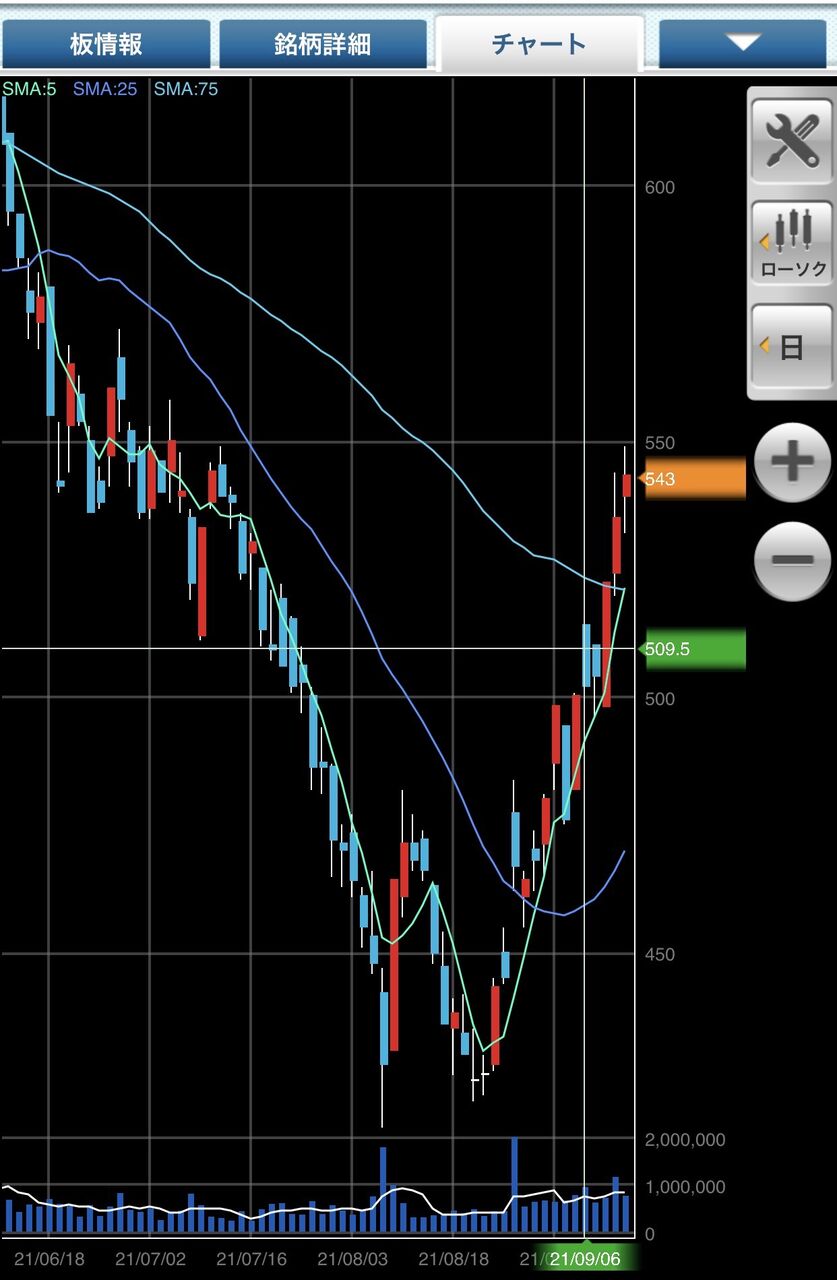Viewport: 837px width, 1280px height.
Task: Tap the 550 price axis label
Action: pyautogui.click(x=660, y=442)
